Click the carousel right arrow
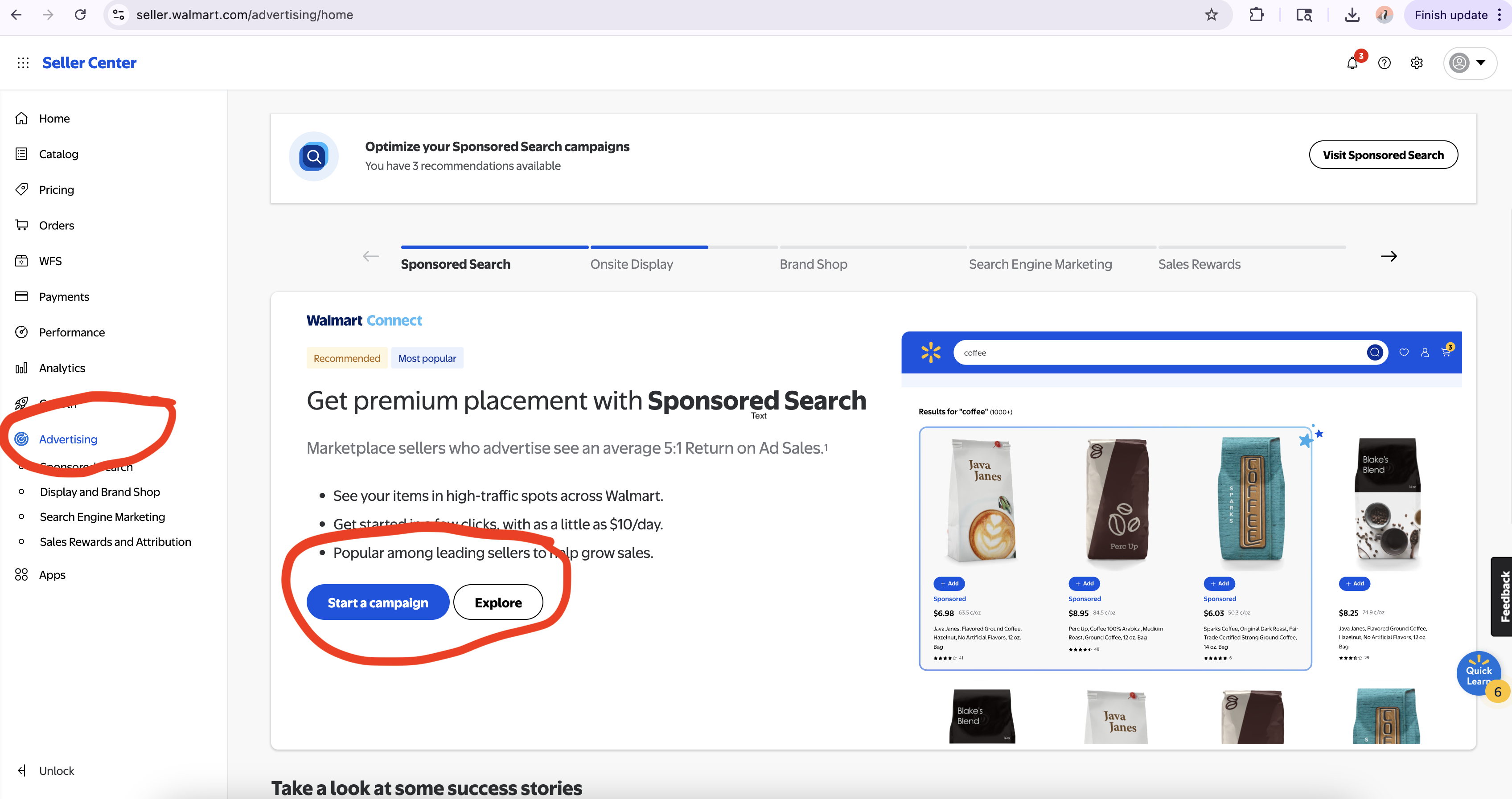The height and width of the screenshot is (799, 1512). (1389, 256)
